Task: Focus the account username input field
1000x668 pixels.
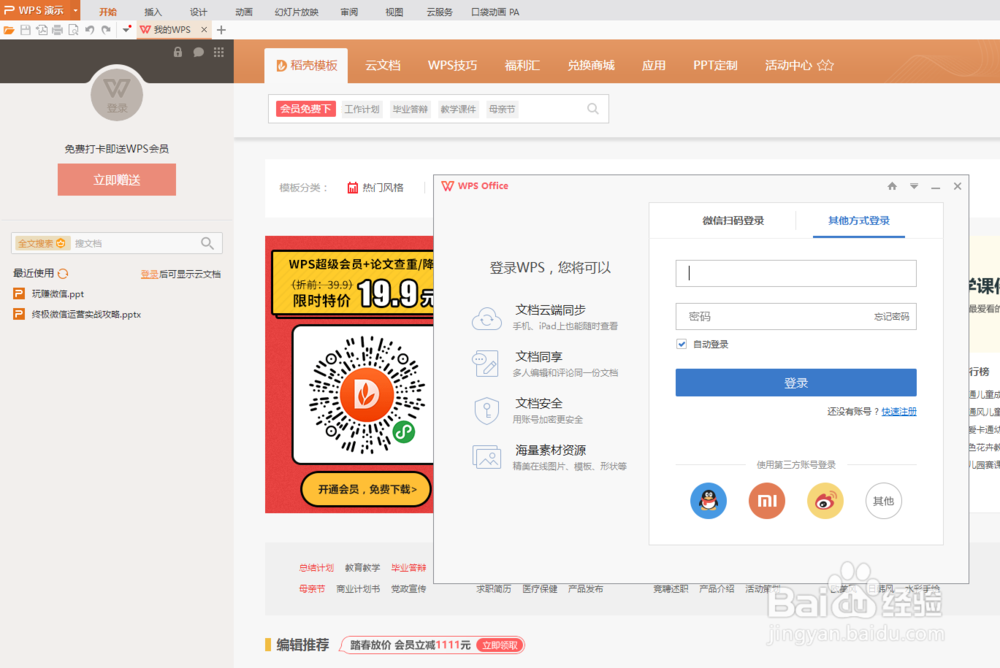Action: [796, 273]
